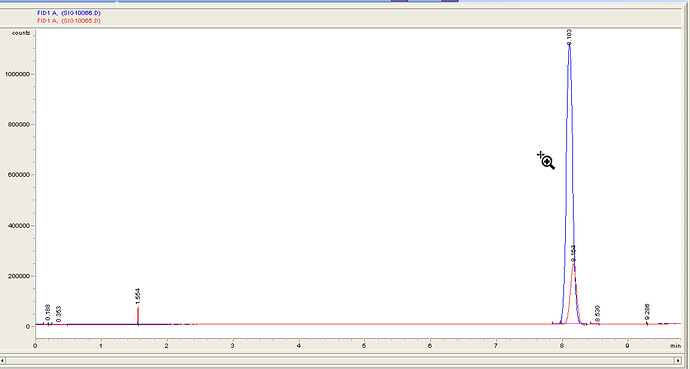Click the min unit label on time axis
The width and height of the screenshot is (690, 369).
coord(675,346)
